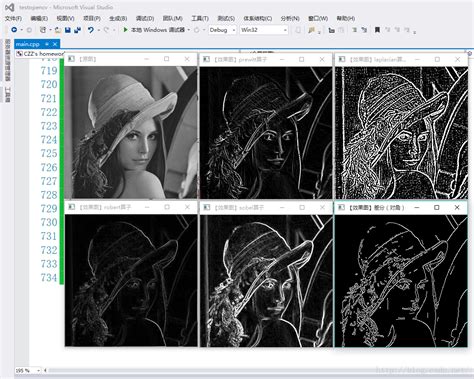Toggle the bookmark icon in toolbar

[x=377, y=30]
